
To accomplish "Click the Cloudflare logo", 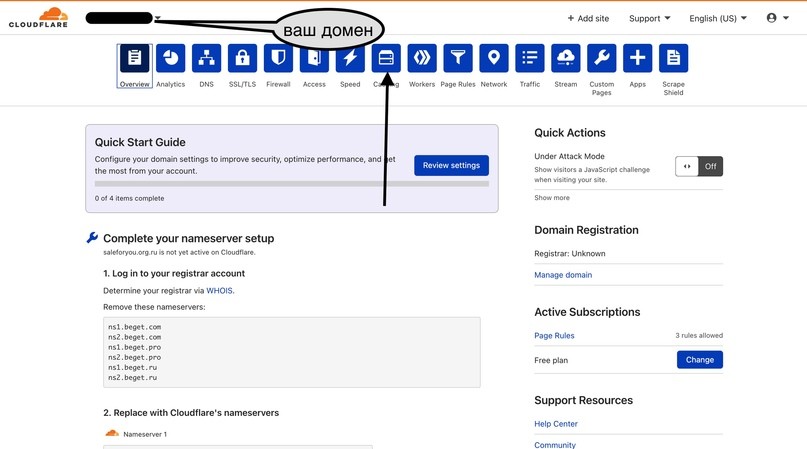I will point(39,18).
